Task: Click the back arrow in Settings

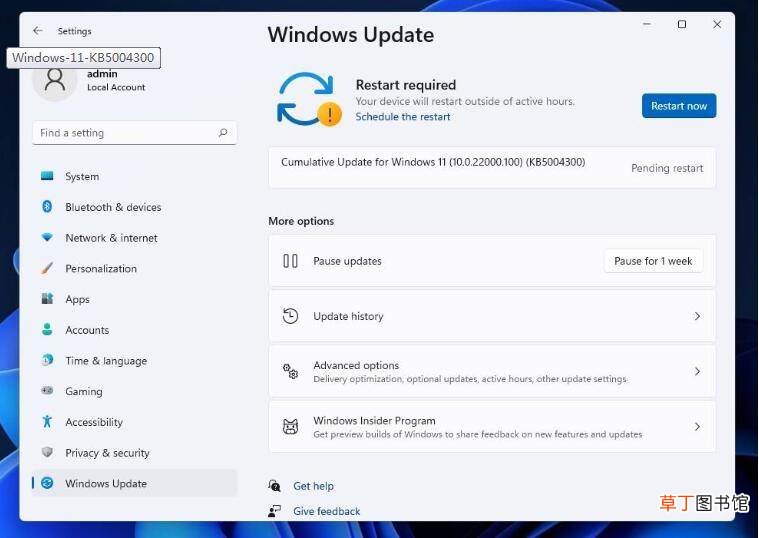Action: [38, 31]
